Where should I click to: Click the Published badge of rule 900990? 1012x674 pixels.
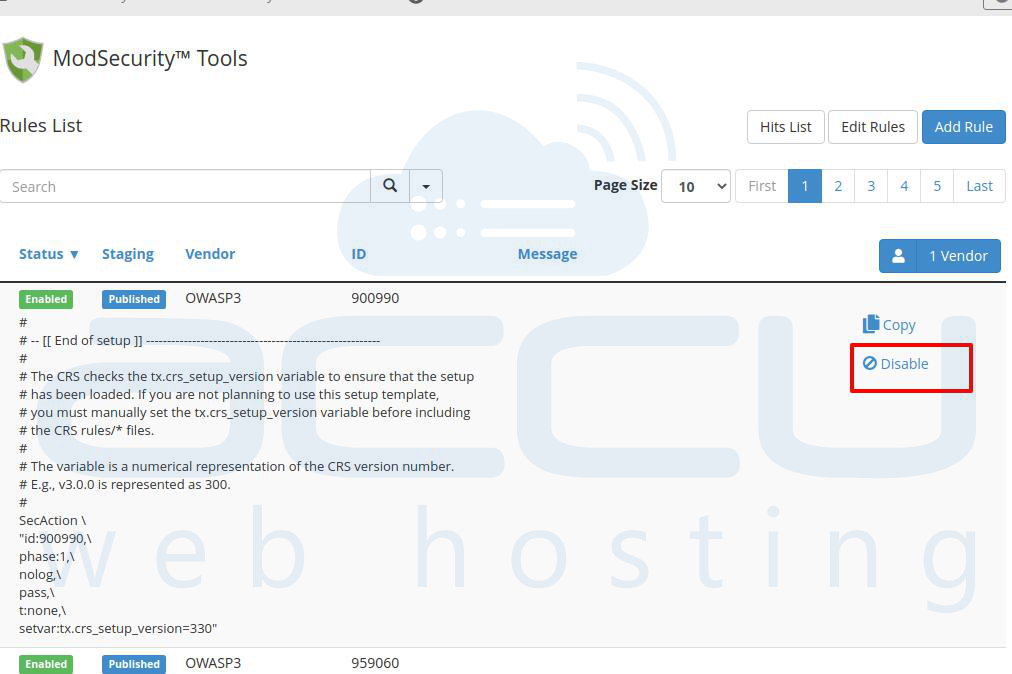tap(134, 299)
